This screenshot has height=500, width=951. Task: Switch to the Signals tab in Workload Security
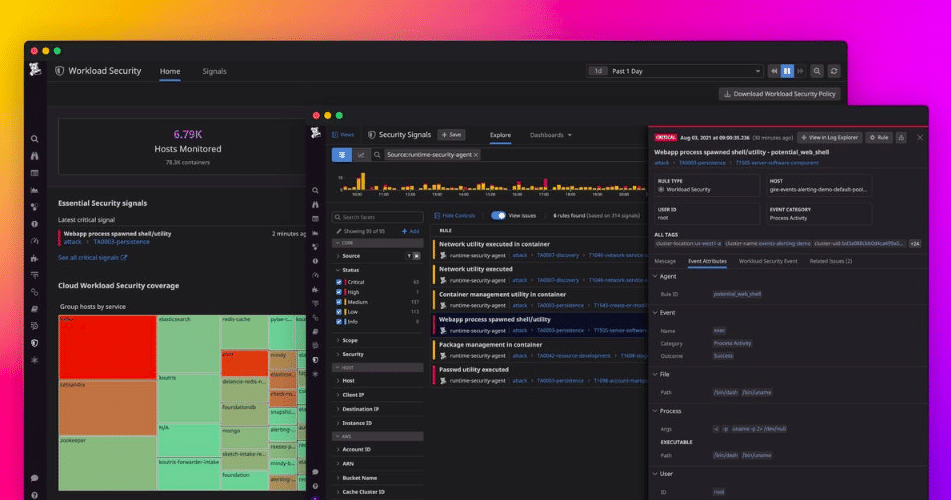214,72
